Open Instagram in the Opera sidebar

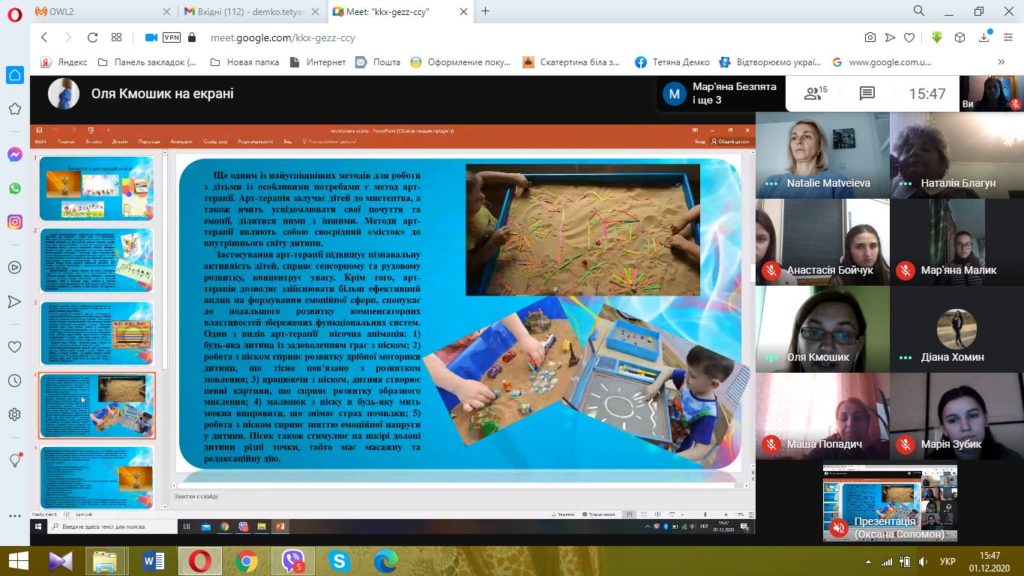[x=15, y=222]
